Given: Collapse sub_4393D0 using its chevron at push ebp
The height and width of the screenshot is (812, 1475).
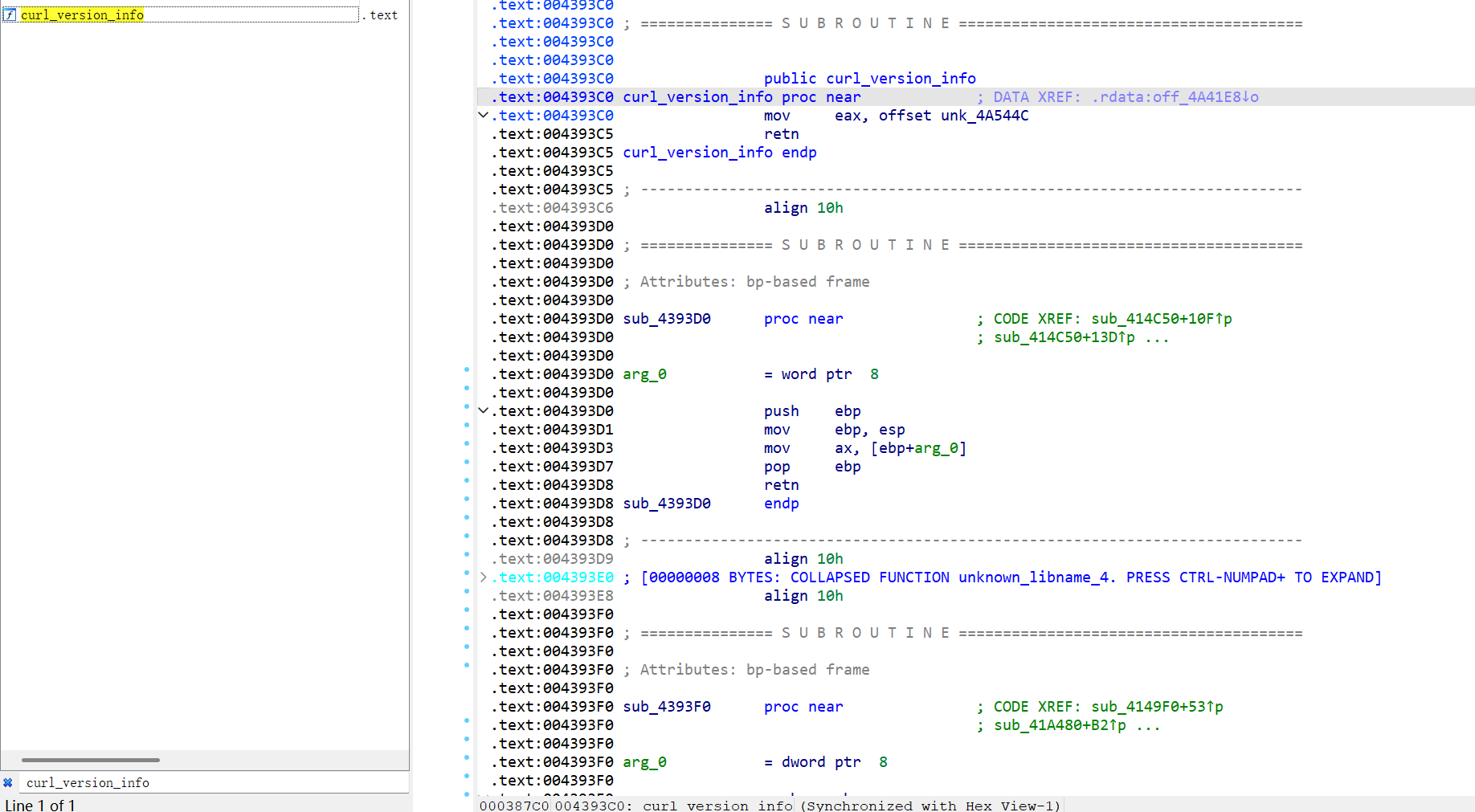Looking at the screenshot, I should (x=483, y=410).
